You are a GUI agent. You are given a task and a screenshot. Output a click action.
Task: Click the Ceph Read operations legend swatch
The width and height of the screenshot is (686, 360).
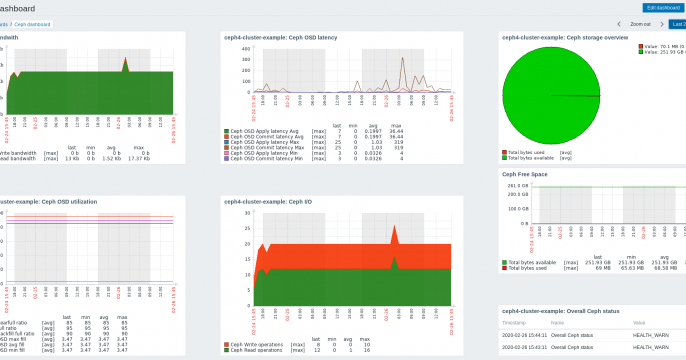click(227, 350)
